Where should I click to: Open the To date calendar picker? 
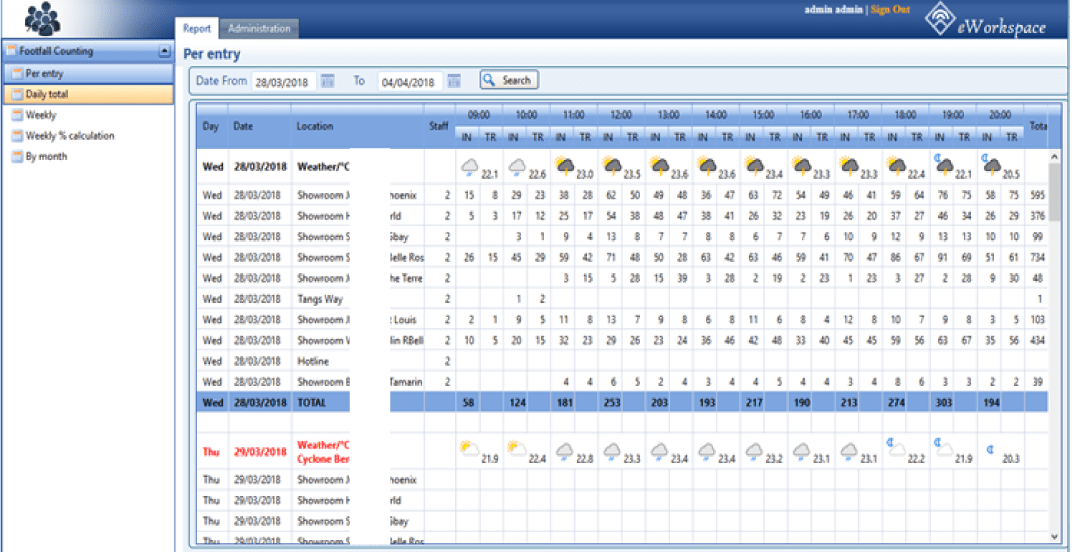point(454,81)
